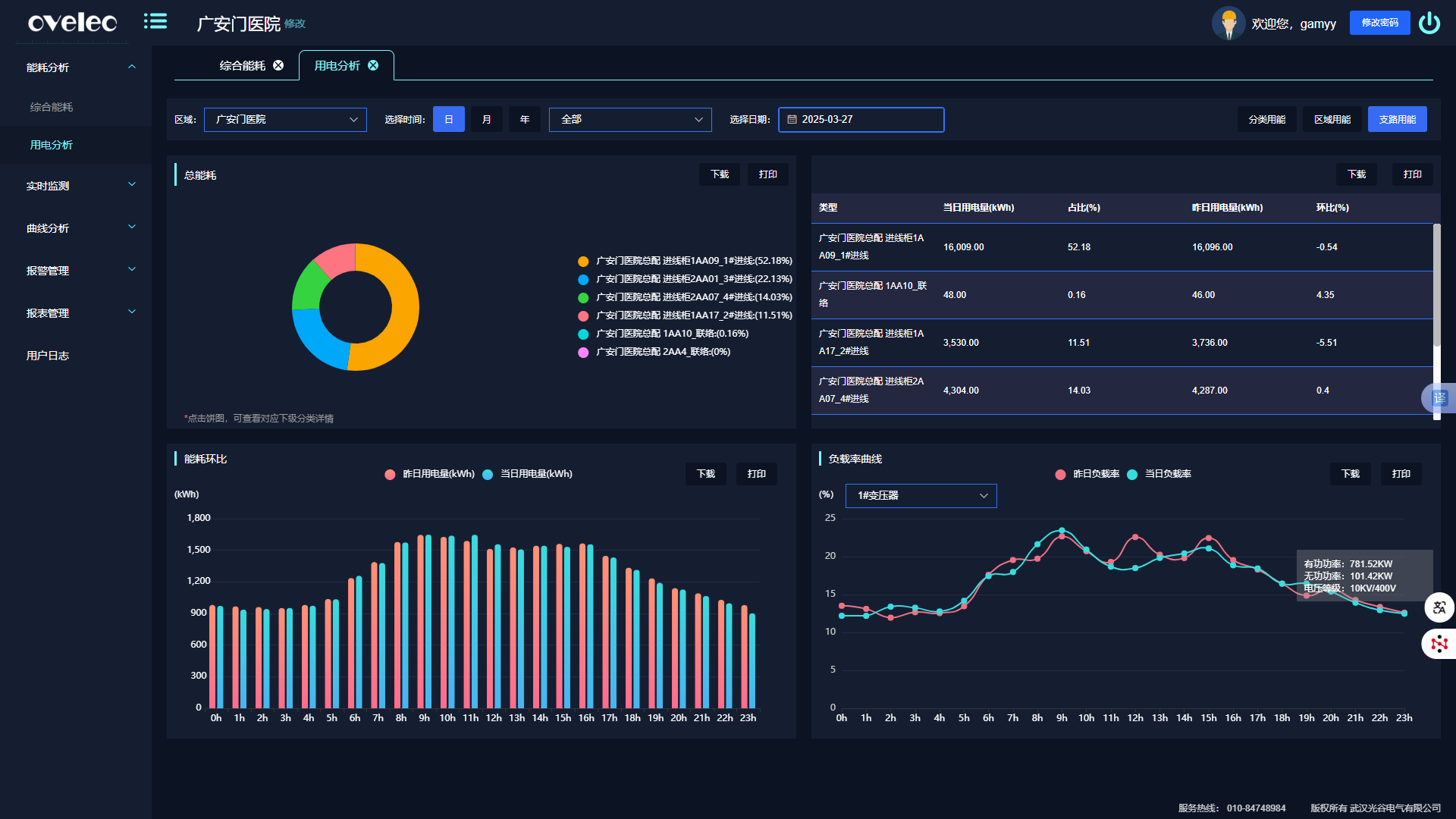Screen dimensions: 1456x819
Task: Click the 修改密码 button
Action: click(x=1379, y=23)
